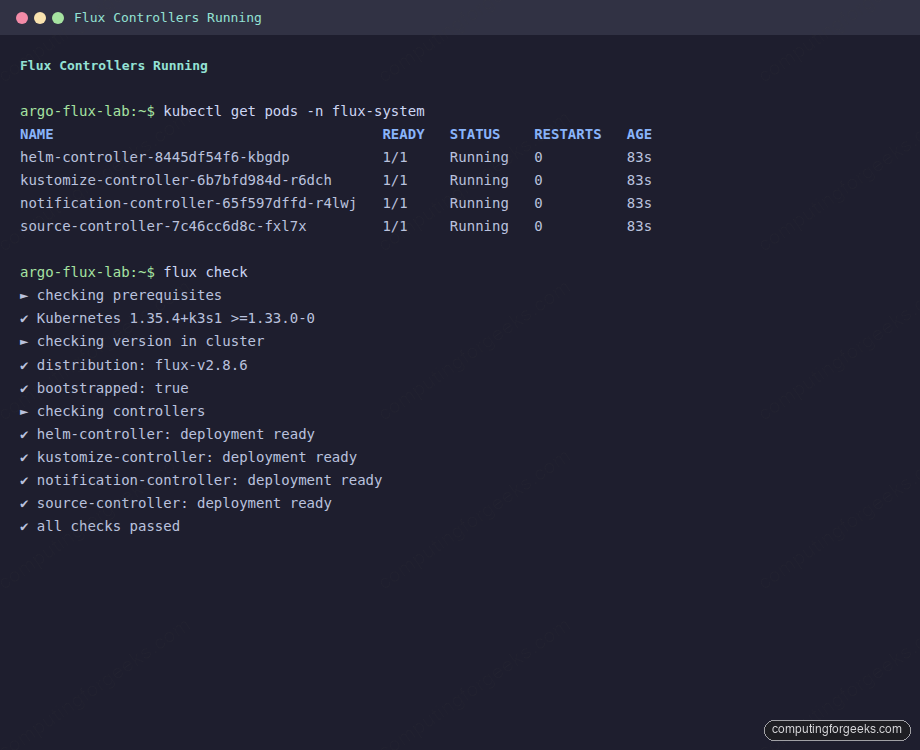Click the NAME column header
The height and width of the screenshot is (750, 920).
point(36,134)
